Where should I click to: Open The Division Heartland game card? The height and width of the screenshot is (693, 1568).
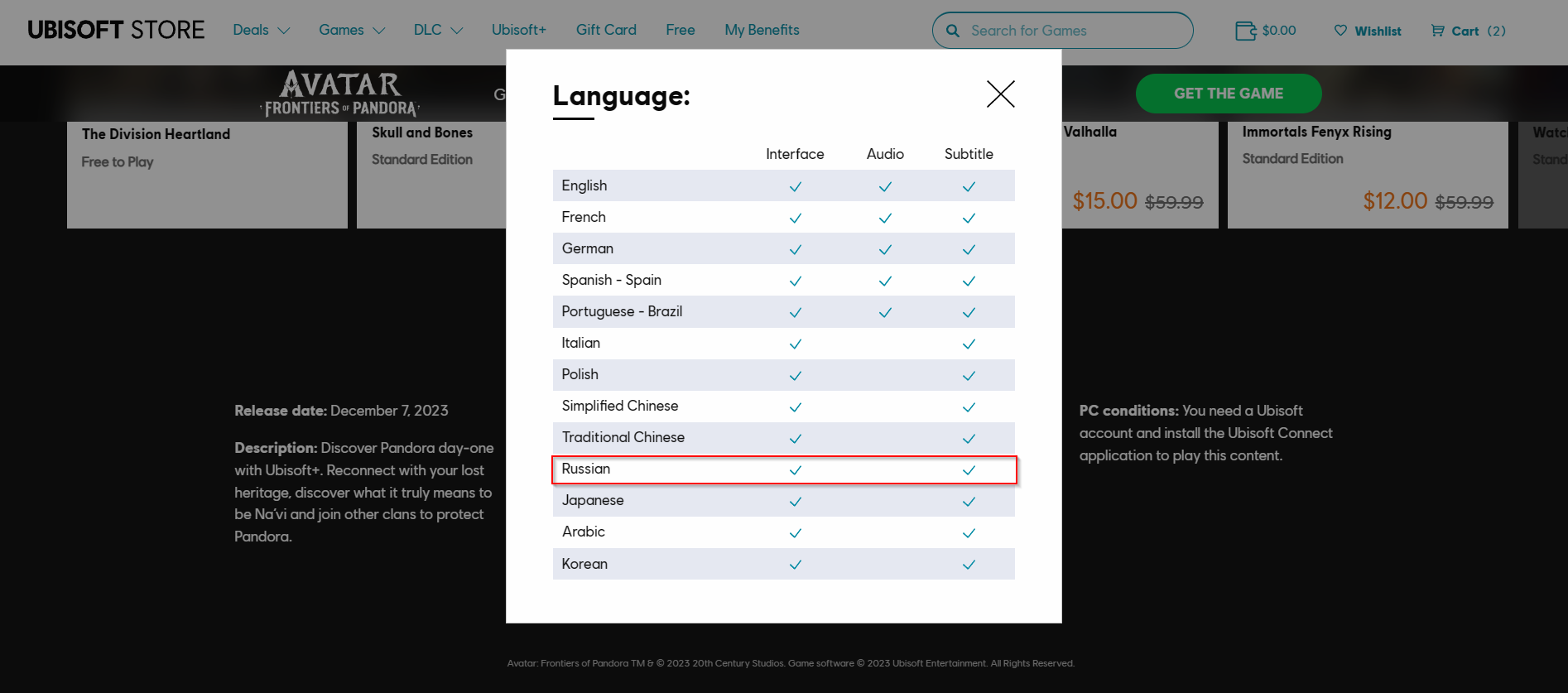point(207,175)
